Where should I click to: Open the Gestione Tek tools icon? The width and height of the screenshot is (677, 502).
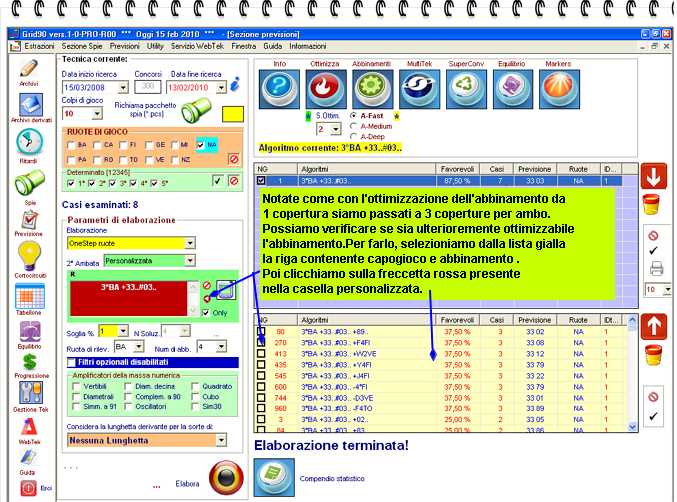tap(30, 392)
